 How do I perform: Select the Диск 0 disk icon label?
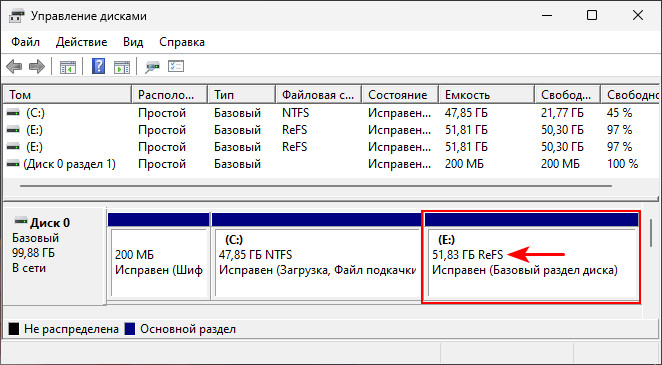click(x=42, y=222)
